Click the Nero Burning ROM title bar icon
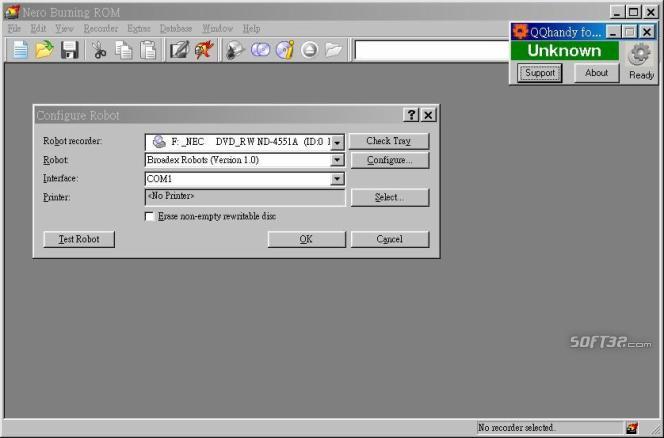This screenshot has height=438, width=664. pos(11,12)
